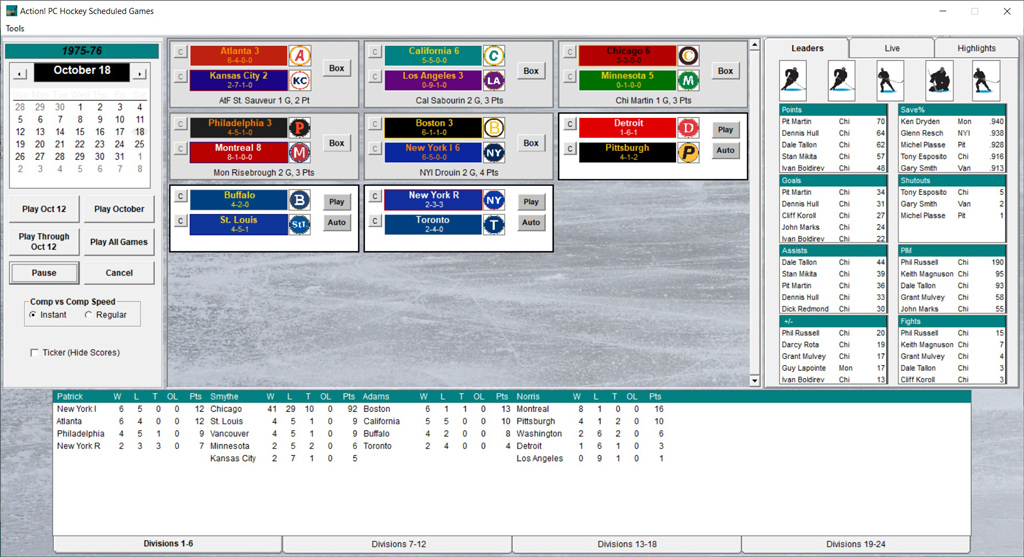The width and height of the screenshot is (1024, 557).
Task: Click the first skater icon above Points
Action: click(x=793, y=79)
